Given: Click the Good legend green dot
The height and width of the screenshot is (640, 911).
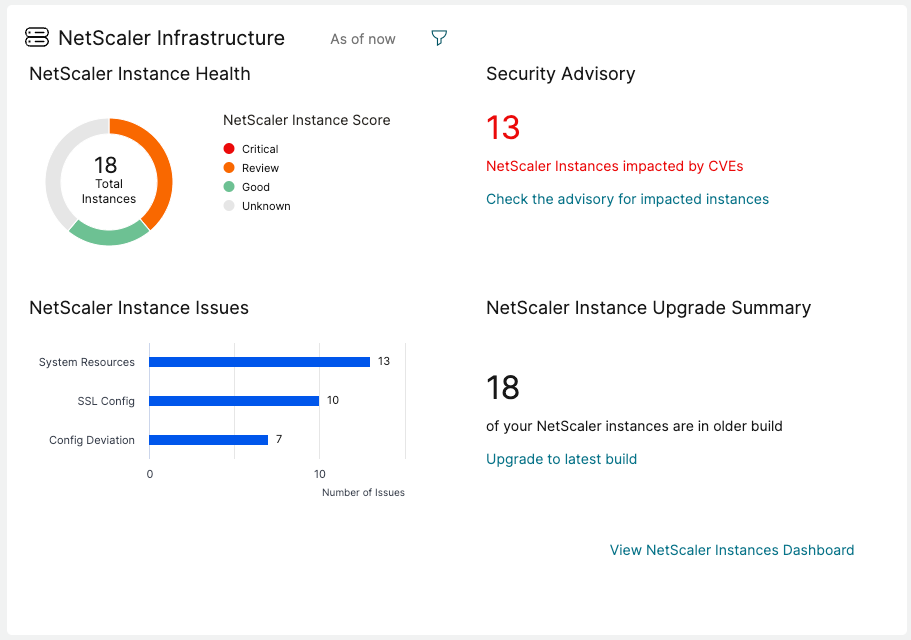Looking at the screenshot, I should (x=229, y=186).
